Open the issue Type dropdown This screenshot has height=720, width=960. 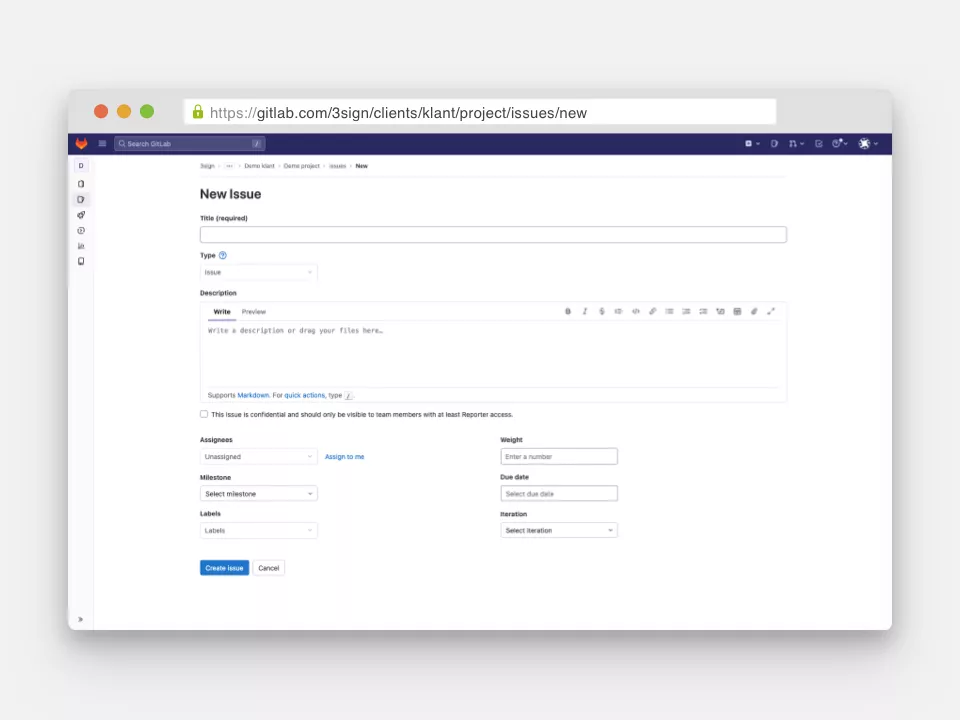coord(258,272)
